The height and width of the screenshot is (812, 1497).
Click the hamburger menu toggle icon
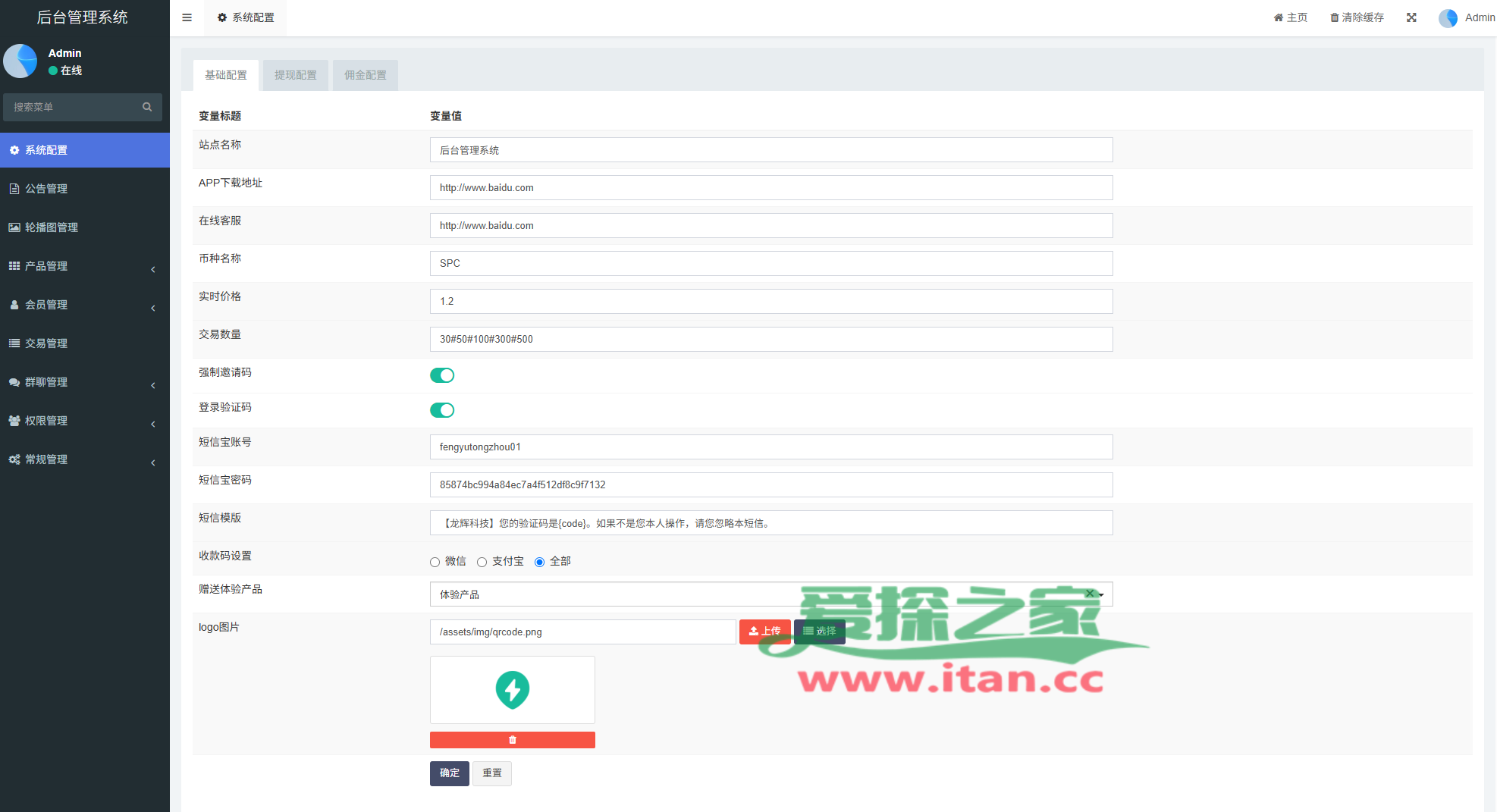click(x=187, y=17)
